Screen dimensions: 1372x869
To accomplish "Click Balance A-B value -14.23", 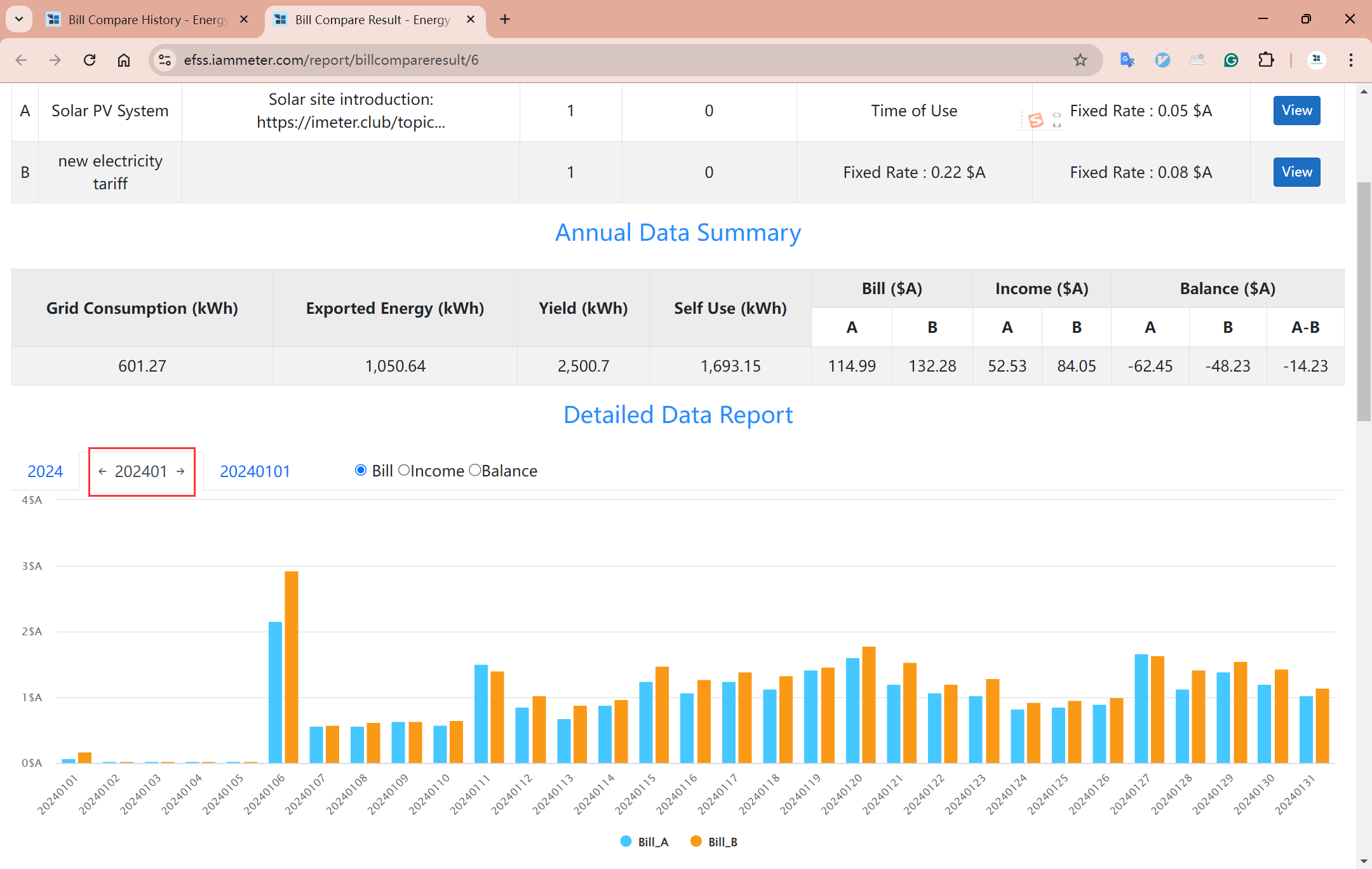I will (1305, 366).
